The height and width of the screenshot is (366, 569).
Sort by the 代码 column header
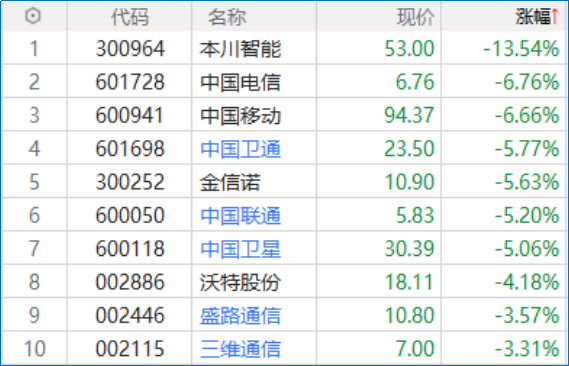click(130, 17)
